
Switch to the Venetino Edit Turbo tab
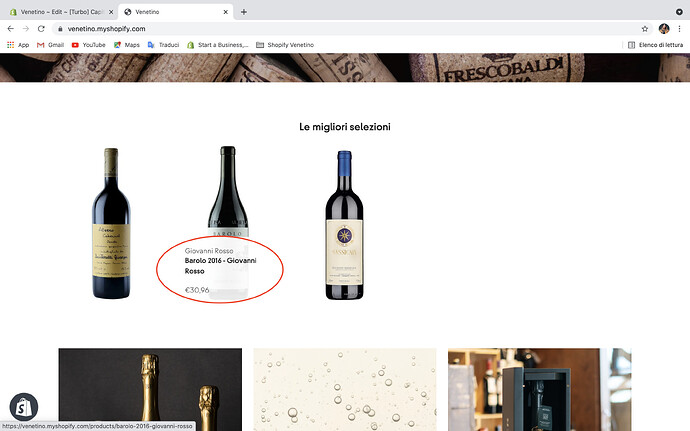click(x=61, y=12)
